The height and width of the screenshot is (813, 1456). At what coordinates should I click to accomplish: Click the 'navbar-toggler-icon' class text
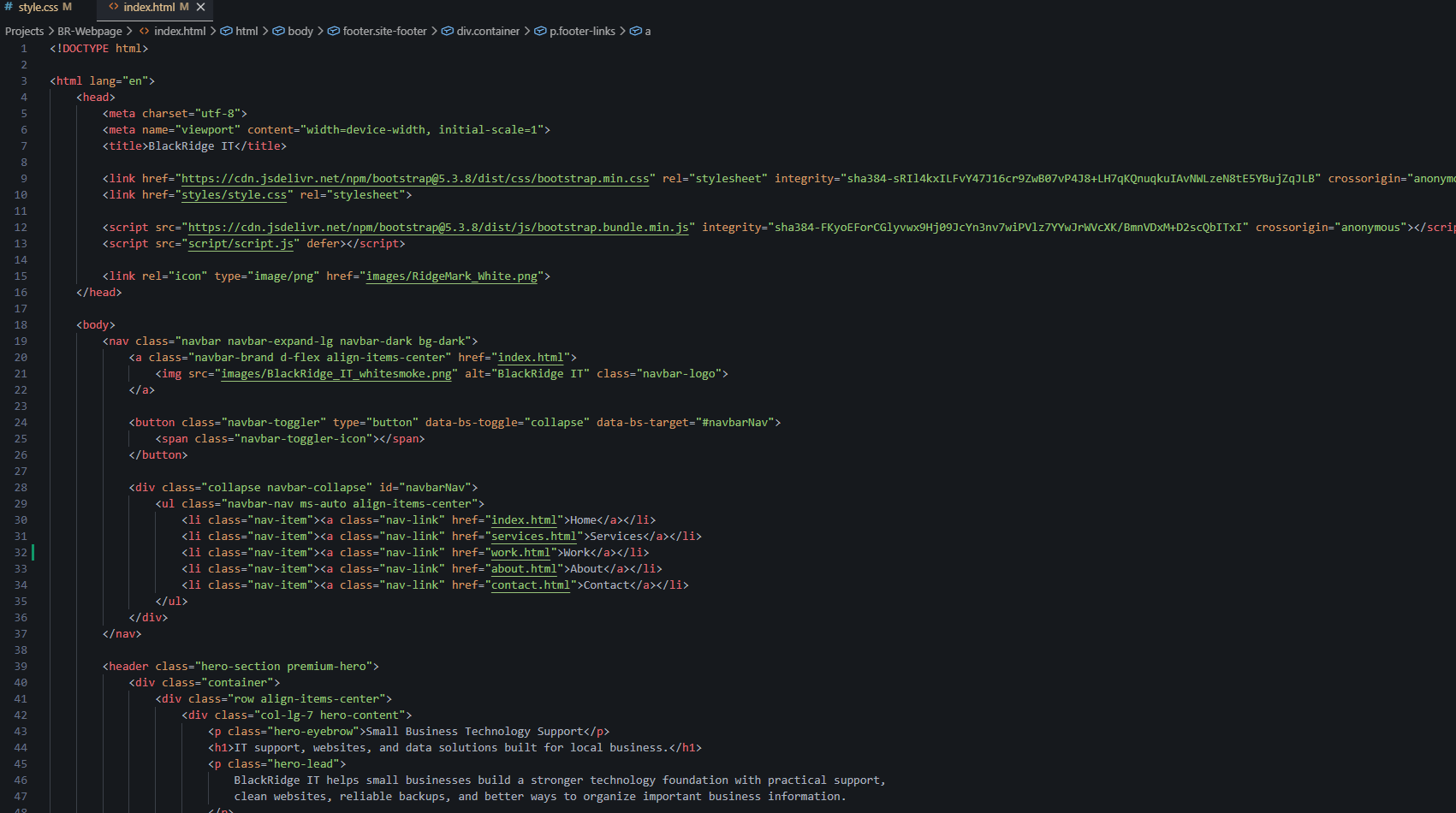coord(304,439)
